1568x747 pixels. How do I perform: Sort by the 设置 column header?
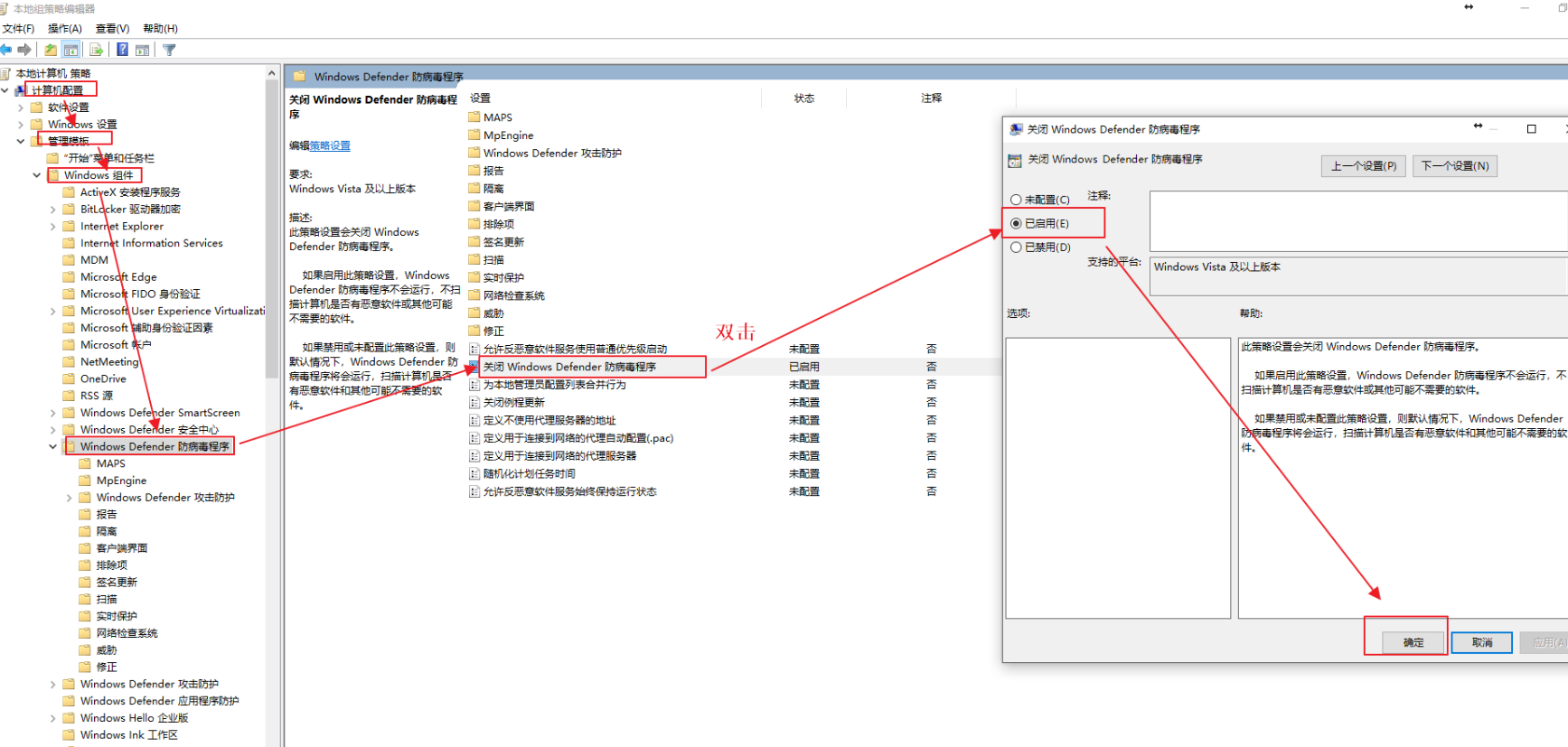point(614,98)
